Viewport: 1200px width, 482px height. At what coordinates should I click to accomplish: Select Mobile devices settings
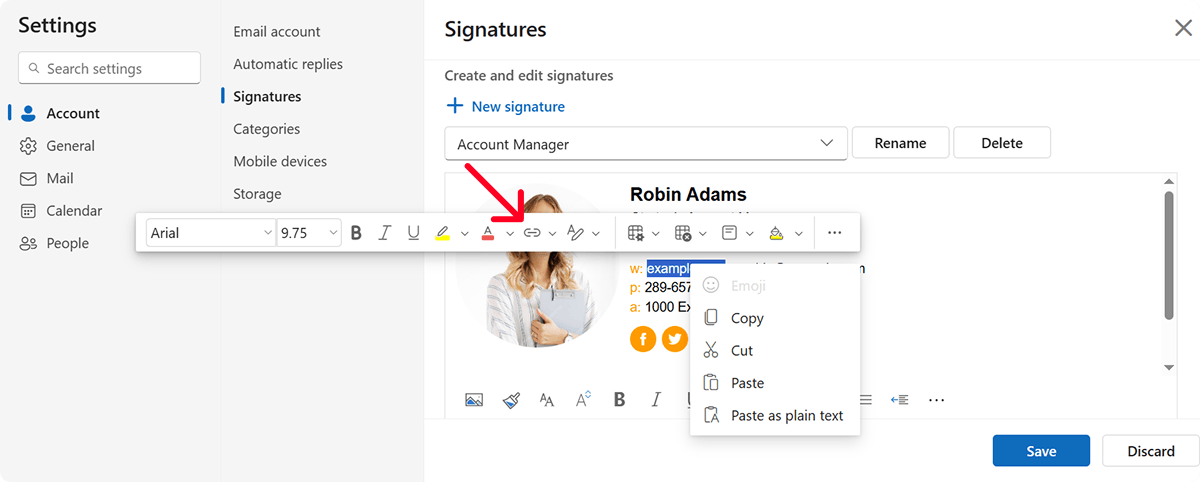click(x=280, y=161)
